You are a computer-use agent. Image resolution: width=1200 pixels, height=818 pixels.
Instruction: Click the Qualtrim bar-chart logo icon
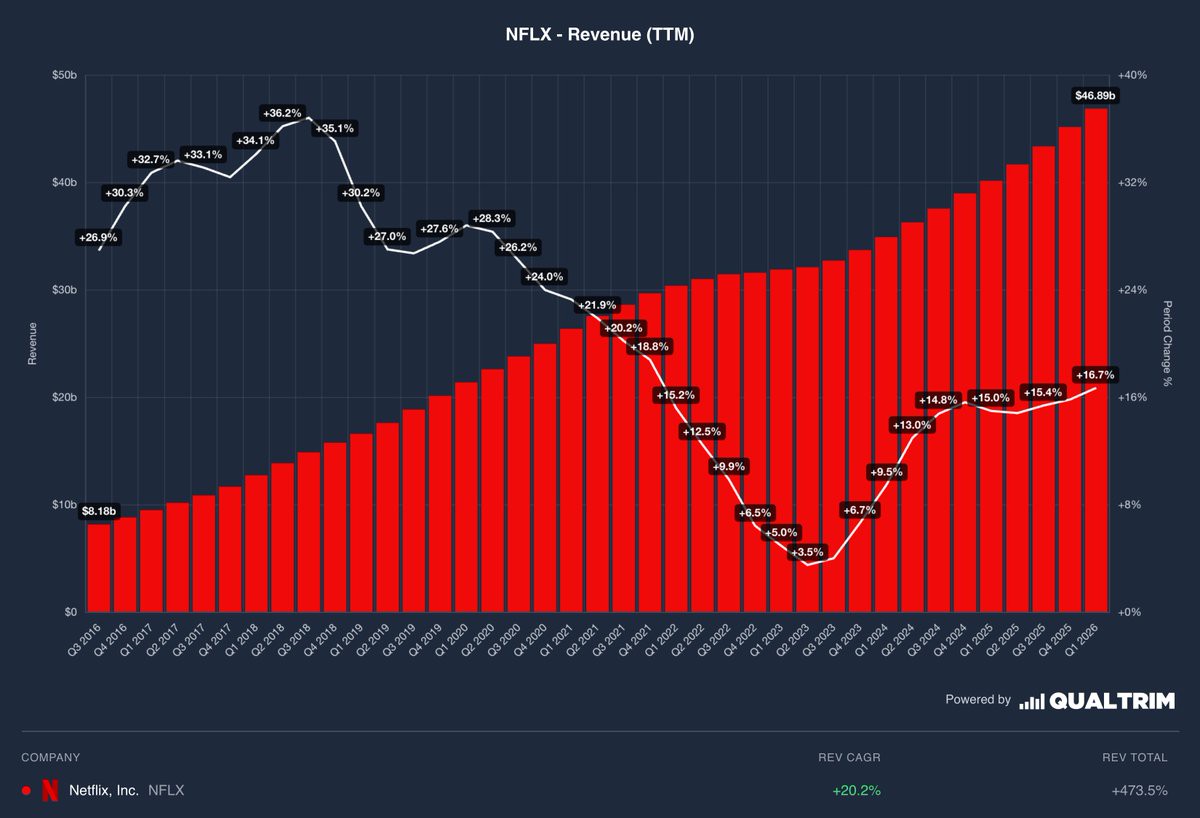pos(1032,701)
